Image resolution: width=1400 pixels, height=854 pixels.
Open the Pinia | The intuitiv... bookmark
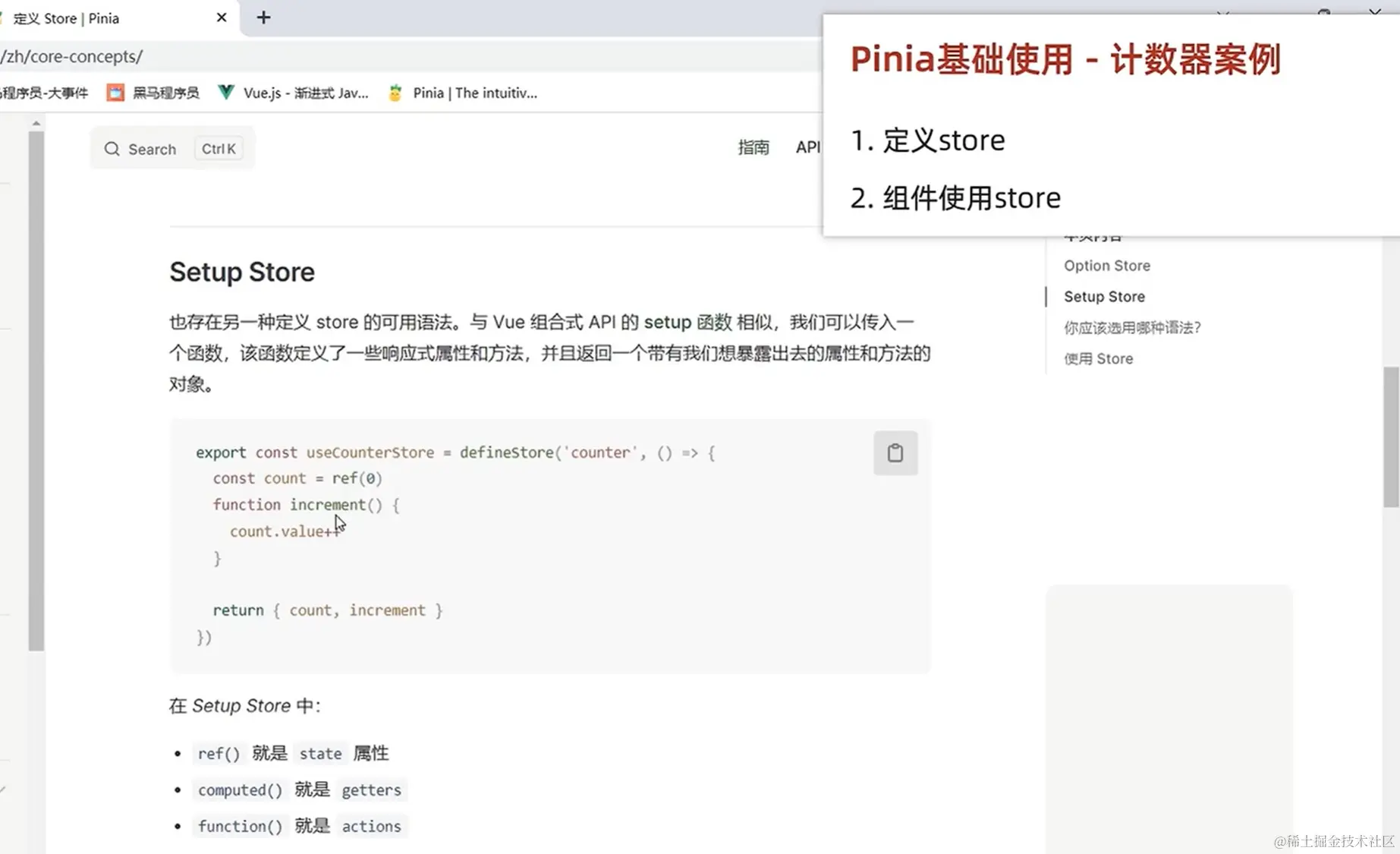click(x=462, y=93)
